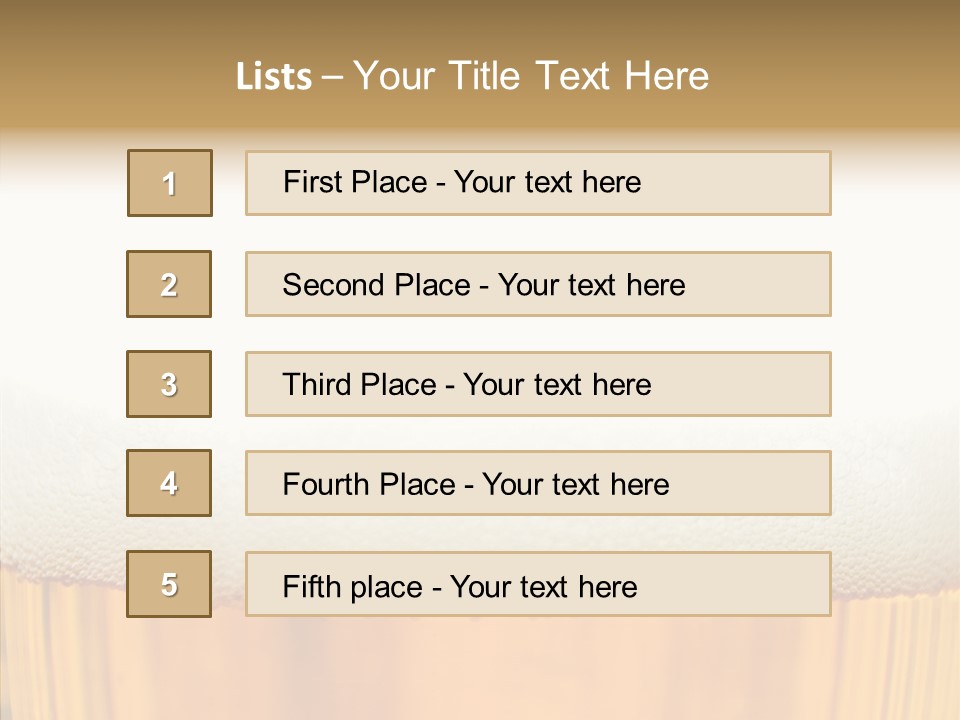
Task: Click the First Place text box
Action: click(x=538, y=183)
